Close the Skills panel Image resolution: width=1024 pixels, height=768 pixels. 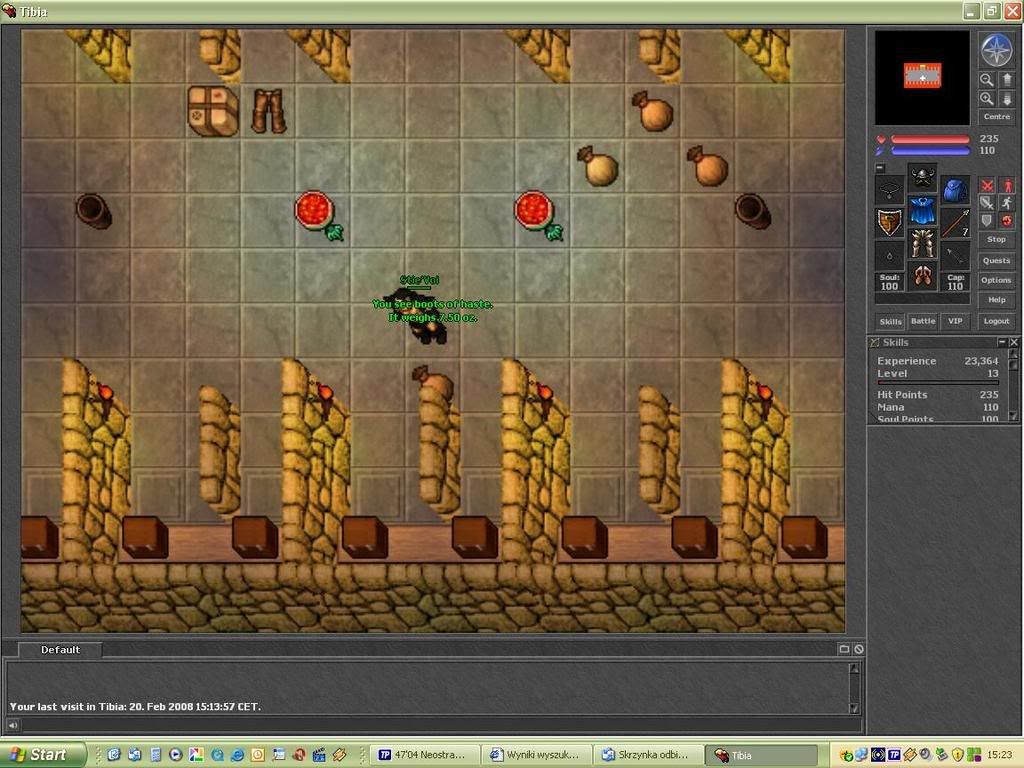point(1014,342)
